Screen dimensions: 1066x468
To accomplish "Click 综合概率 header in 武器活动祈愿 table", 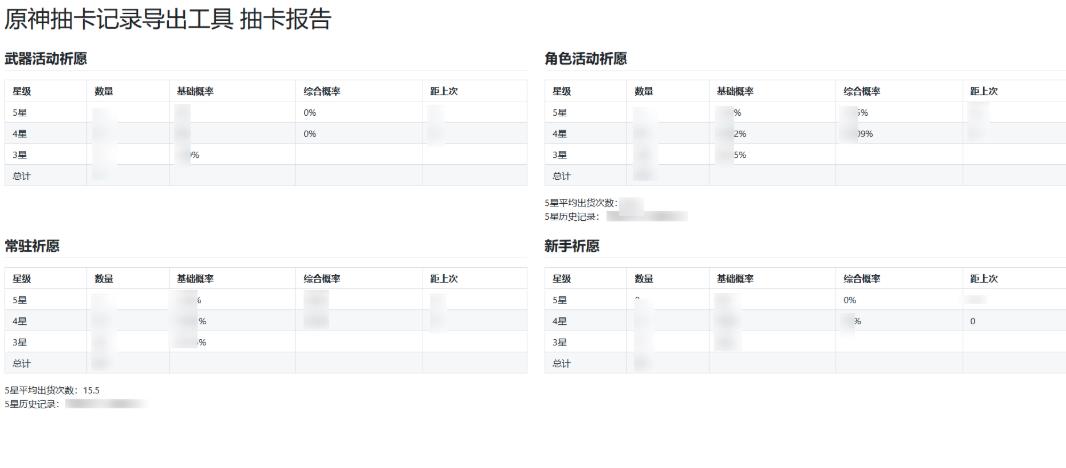I will [x=322, y=91].
